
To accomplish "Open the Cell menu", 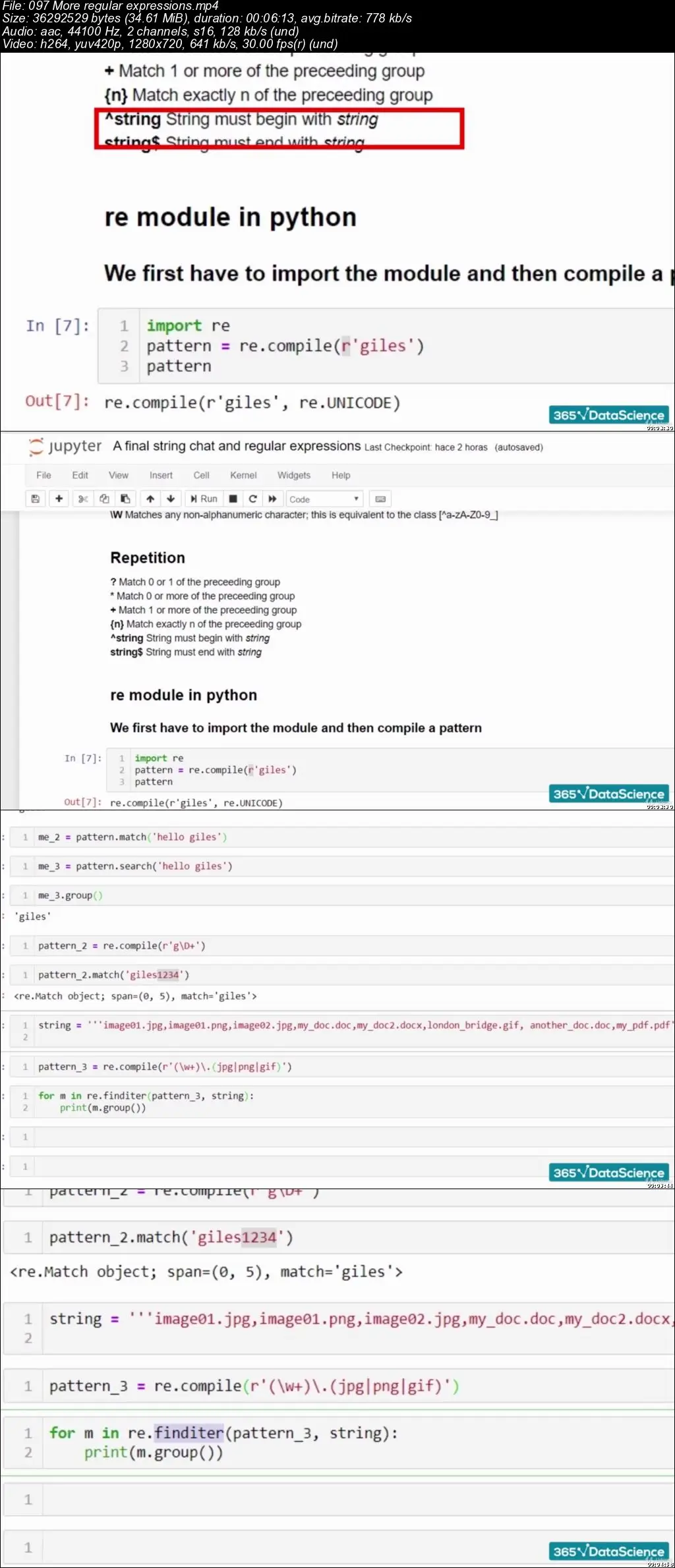I will [x=201, y=475].
